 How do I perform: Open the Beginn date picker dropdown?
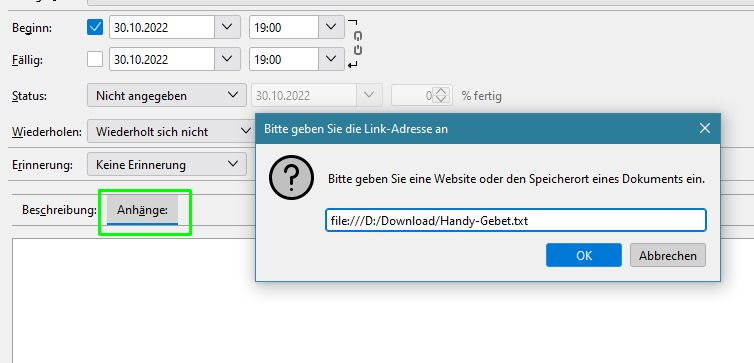click(227, 27)
